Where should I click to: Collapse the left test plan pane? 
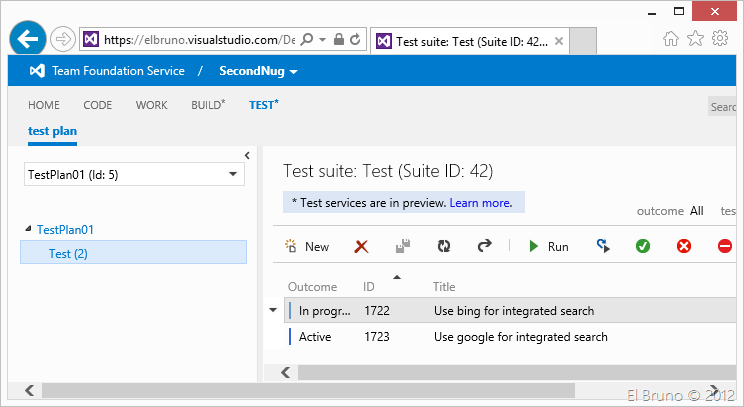(x=246, y=154)
